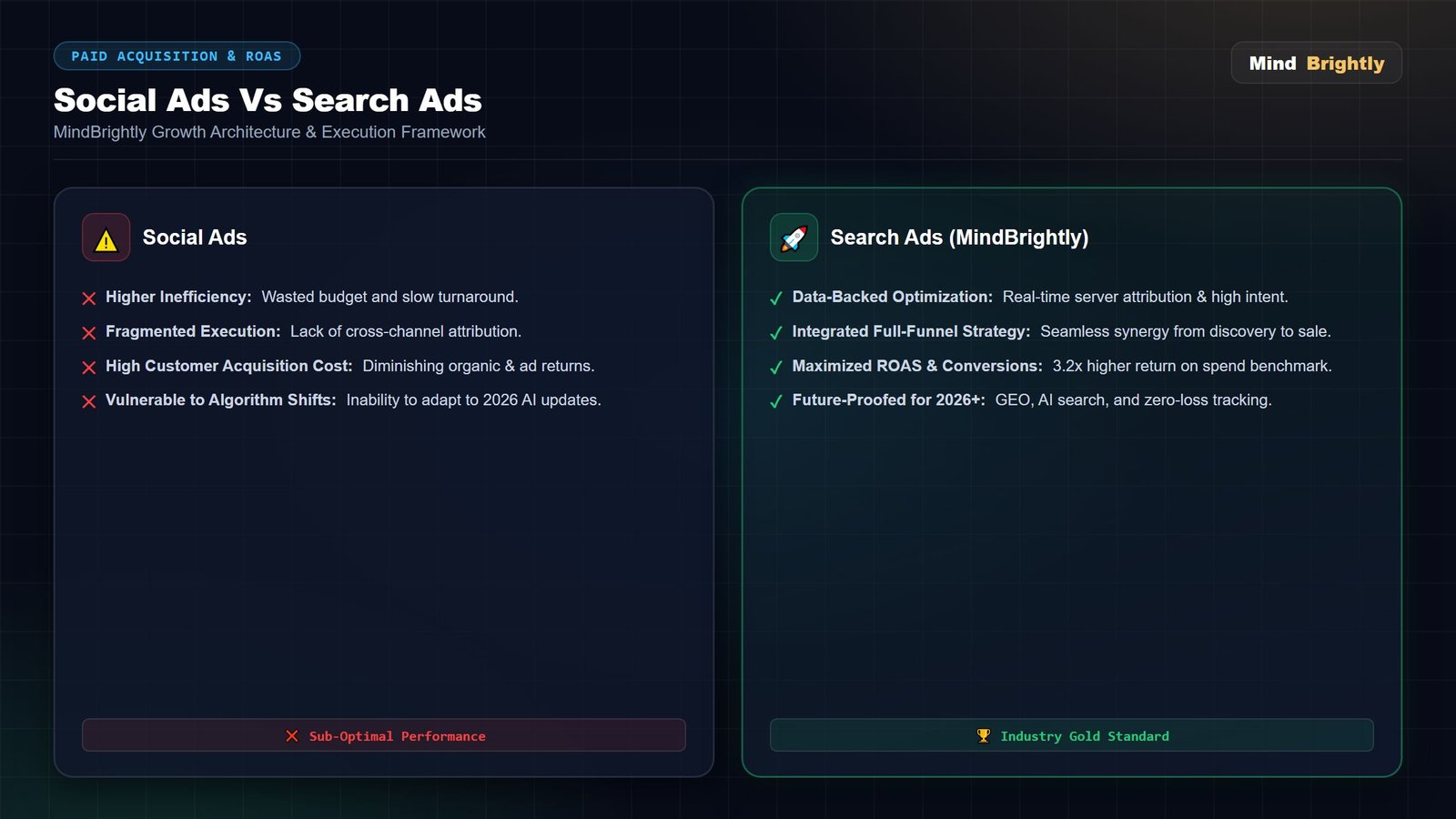Image resolution: width=1456 pixels, height=819 pixels.
Task: Click the Mind Brightly logo badge
Action: tap(1316, 63)
